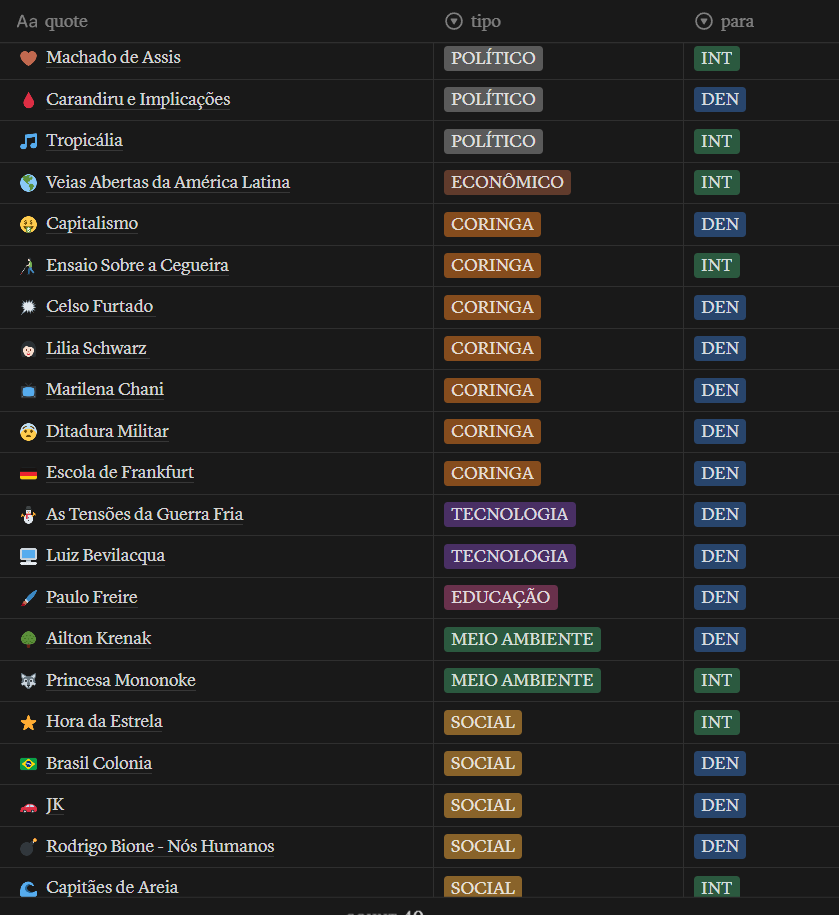This screenshot has height=915, width=839.
Task: Click the Marilena Chani title text
Action: [105, 389]
